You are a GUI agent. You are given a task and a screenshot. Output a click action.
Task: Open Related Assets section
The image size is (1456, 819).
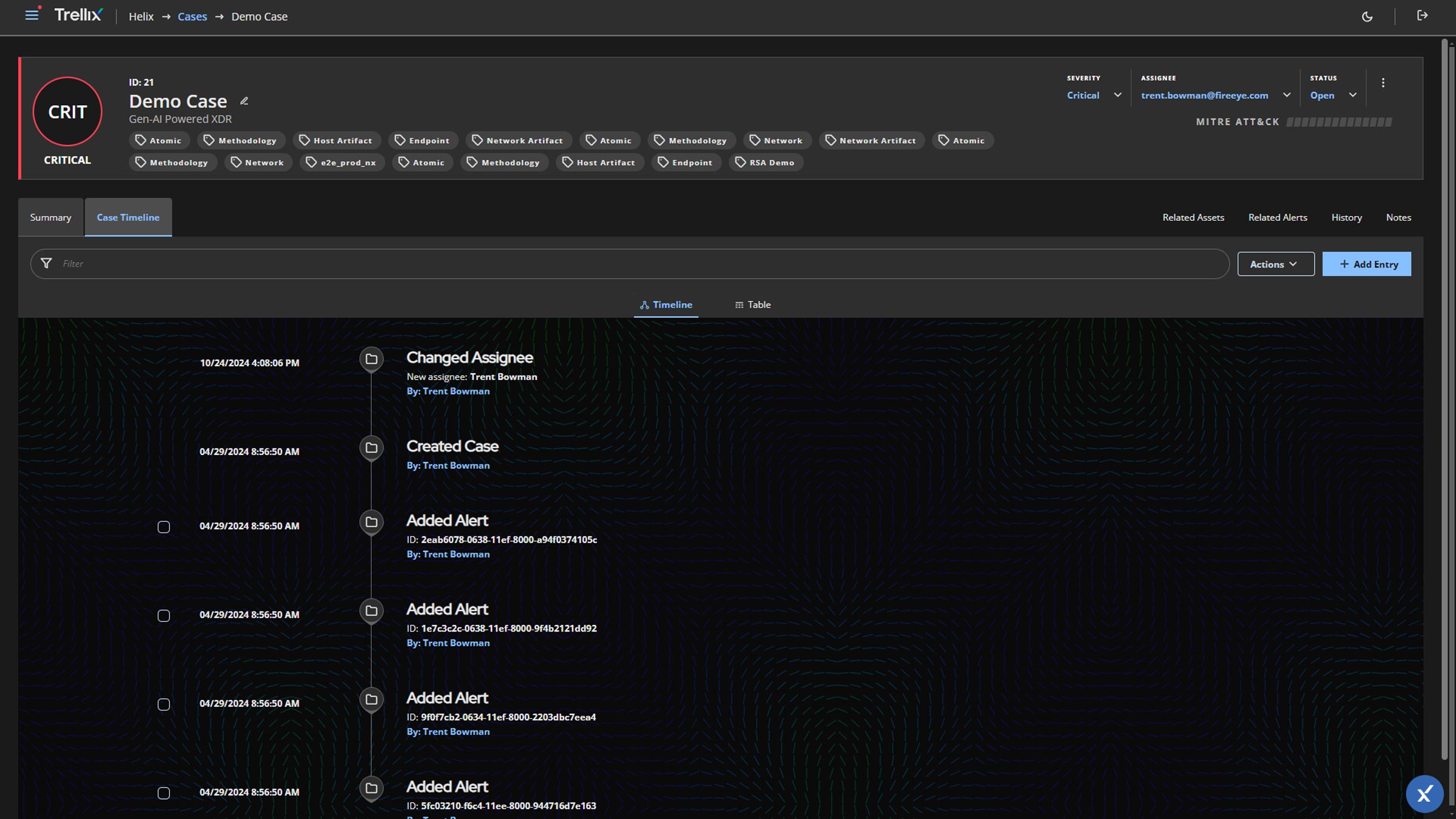tap(1193, 217)
